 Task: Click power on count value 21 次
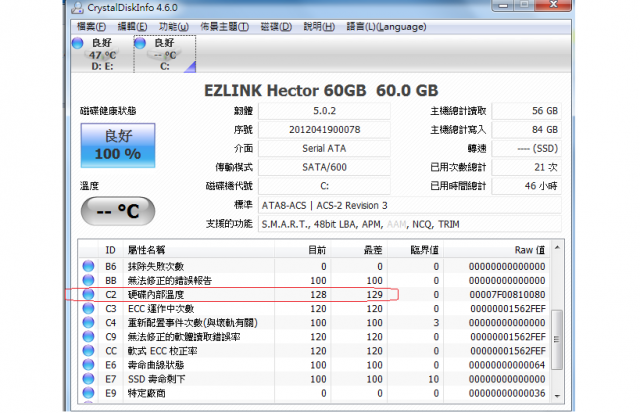click(527, 167)
